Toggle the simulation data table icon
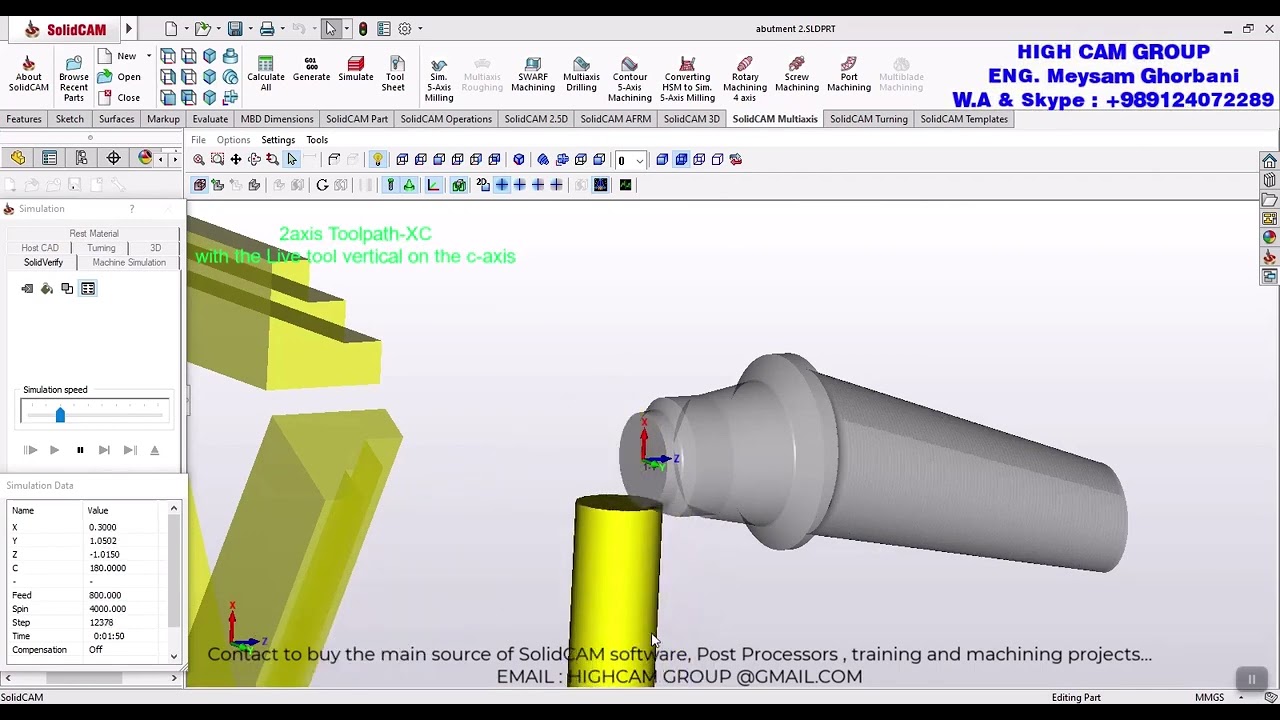Viewport: 1280px width, 720px height. pyautogui.click(x=88, y=289)
